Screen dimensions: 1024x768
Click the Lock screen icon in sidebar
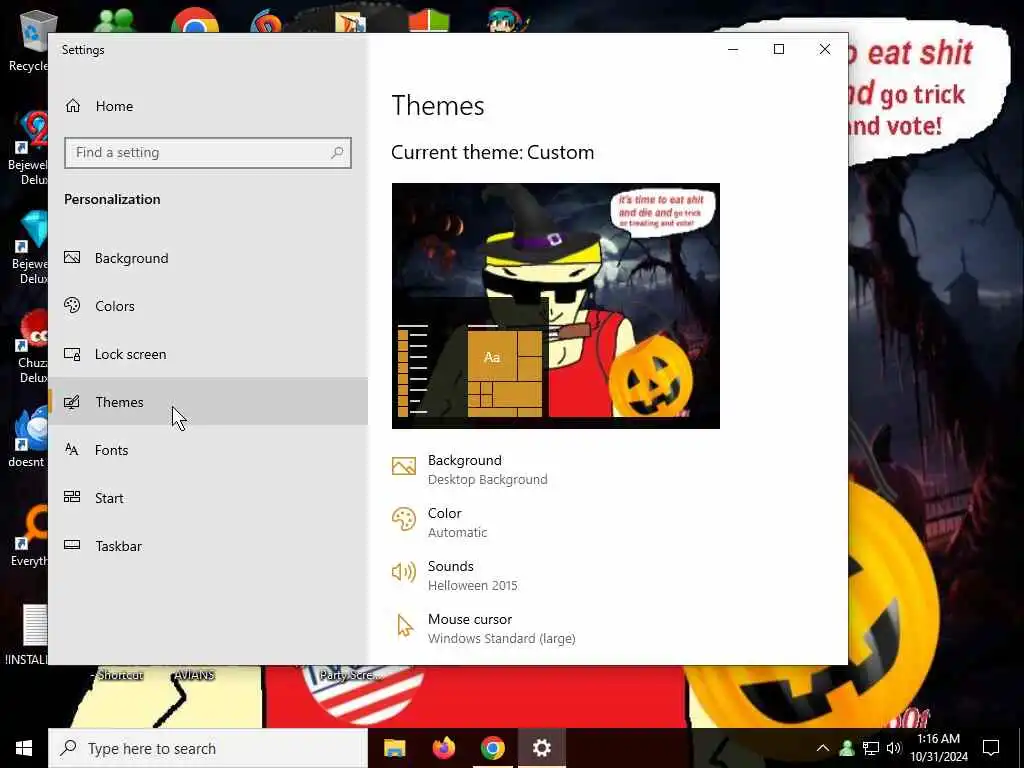click(x=72, y=354)
